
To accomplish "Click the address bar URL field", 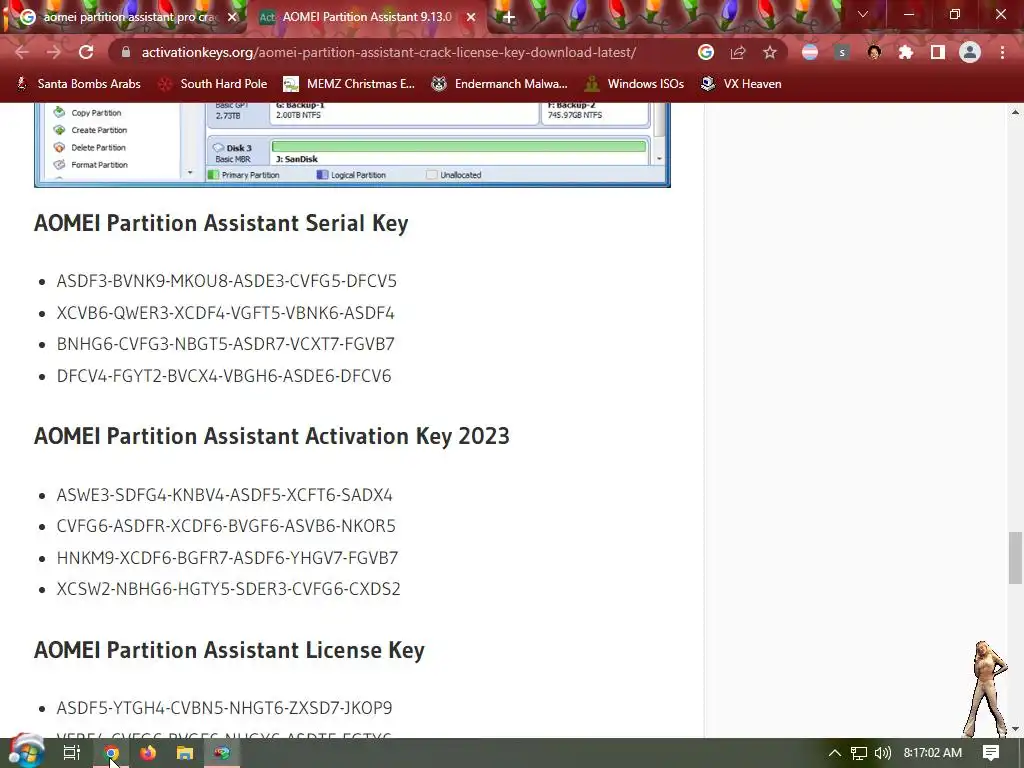I will [x=389, y=52].
